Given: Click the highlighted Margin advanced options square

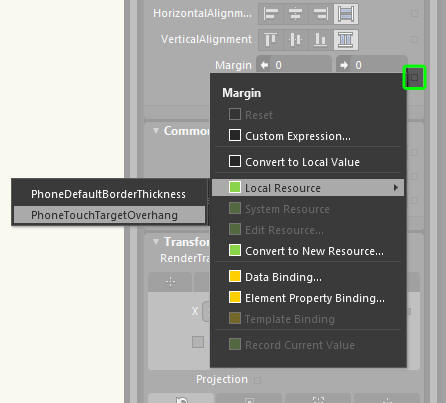Looking at the screenshot, I should click(414, 77).
